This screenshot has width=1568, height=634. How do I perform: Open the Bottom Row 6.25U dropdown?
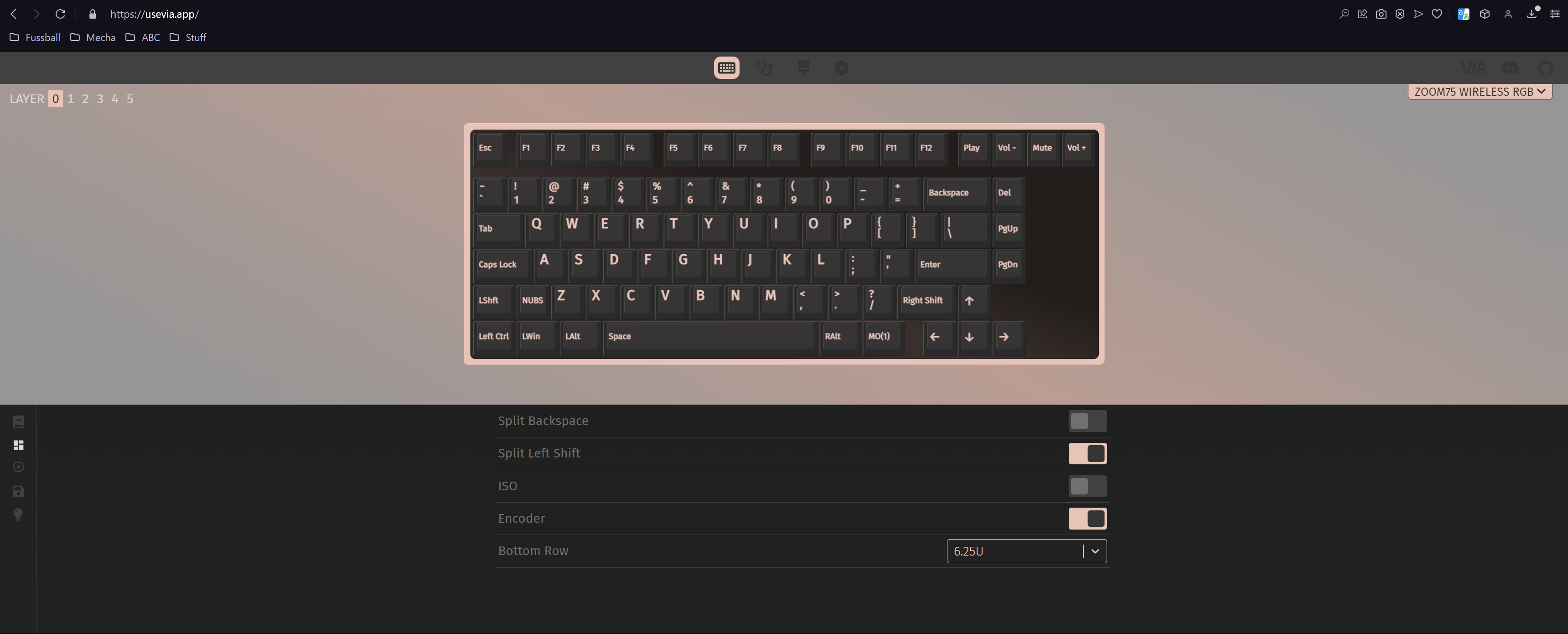coord(1016,551)
